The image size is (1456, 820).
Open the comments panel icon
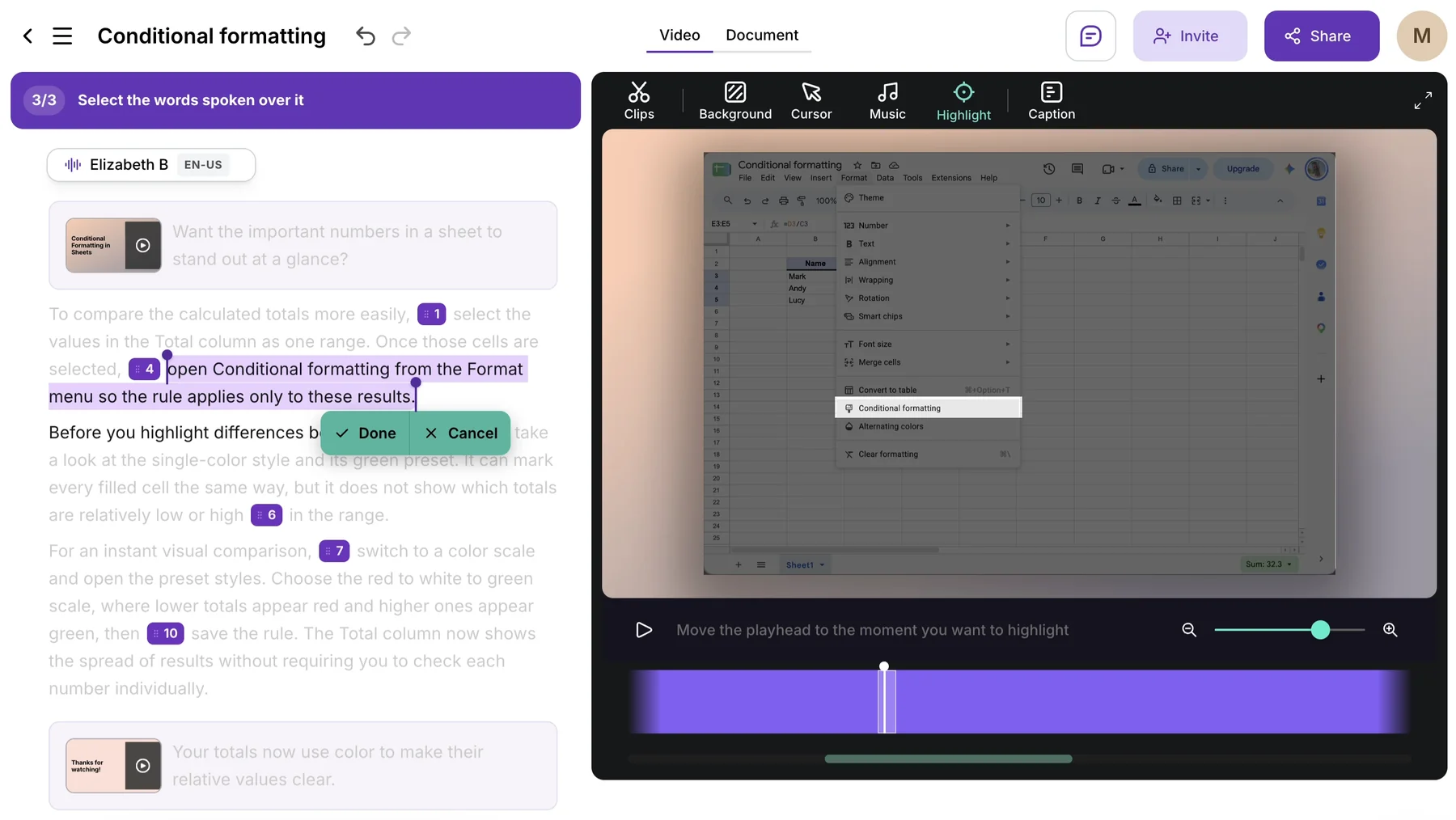point(1090,36)
